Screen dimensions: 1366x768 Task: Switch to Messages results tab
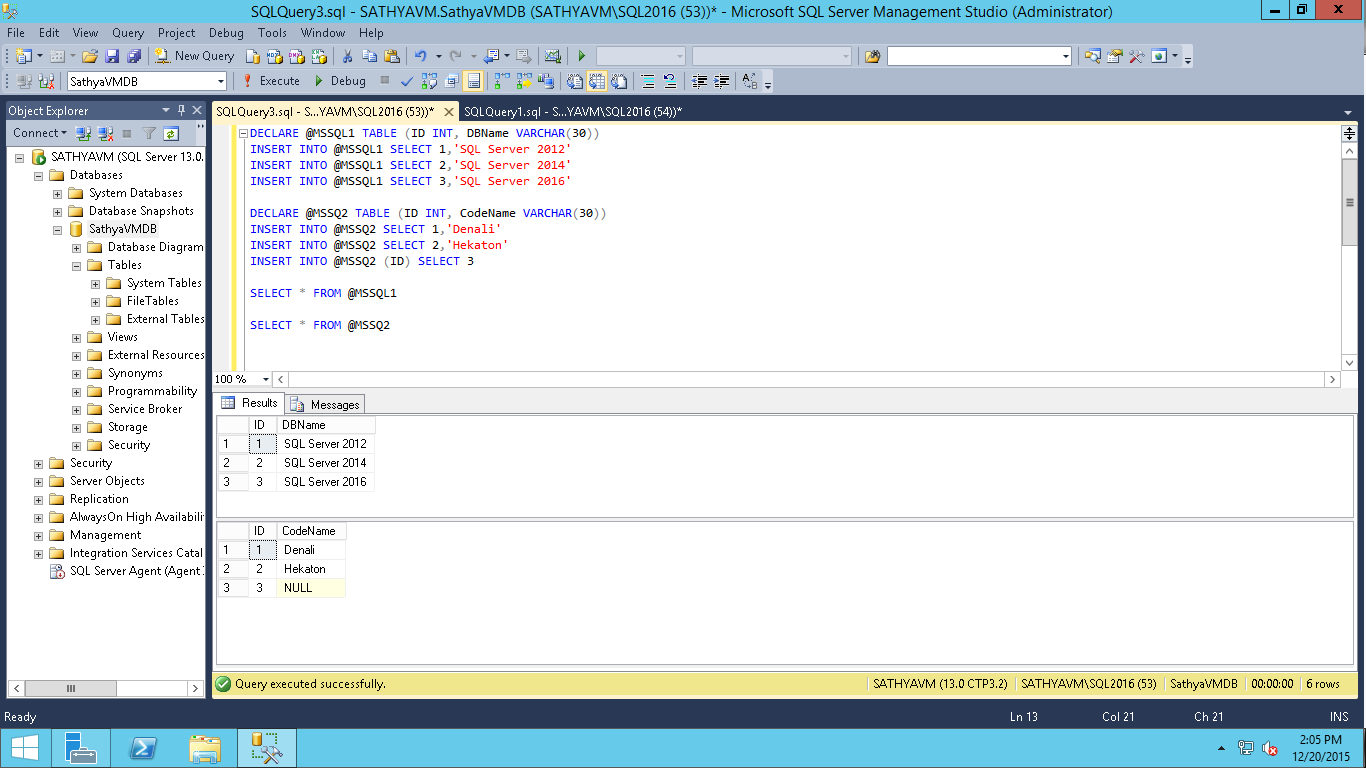coord(326,404)
